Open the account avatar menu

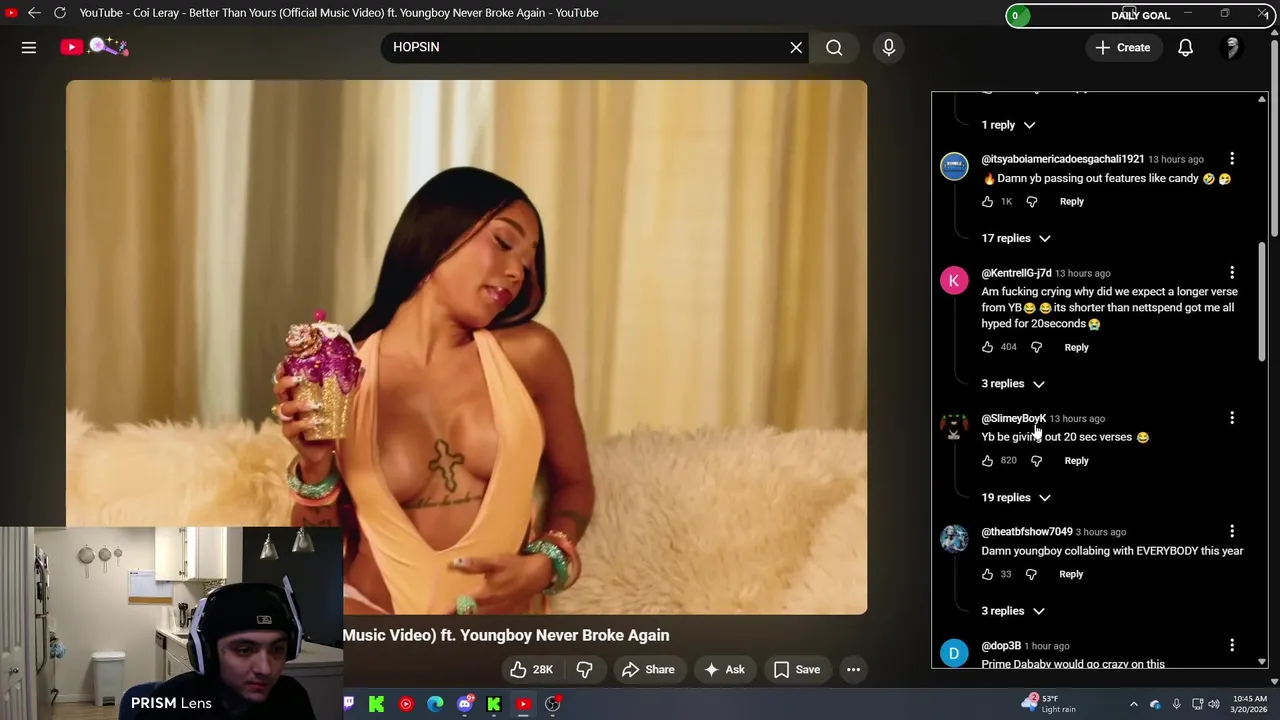click(x=1232, y=47)
